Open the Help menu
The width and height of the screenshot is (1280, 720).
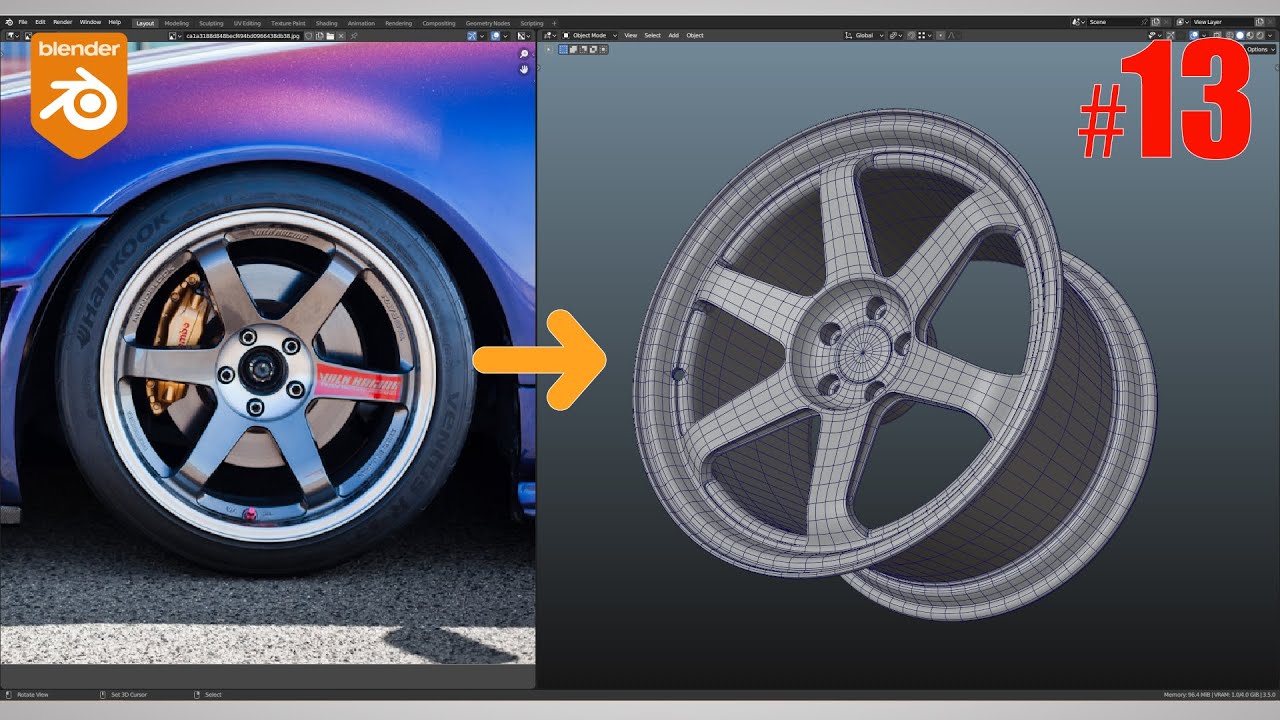(x=115, y=22)
